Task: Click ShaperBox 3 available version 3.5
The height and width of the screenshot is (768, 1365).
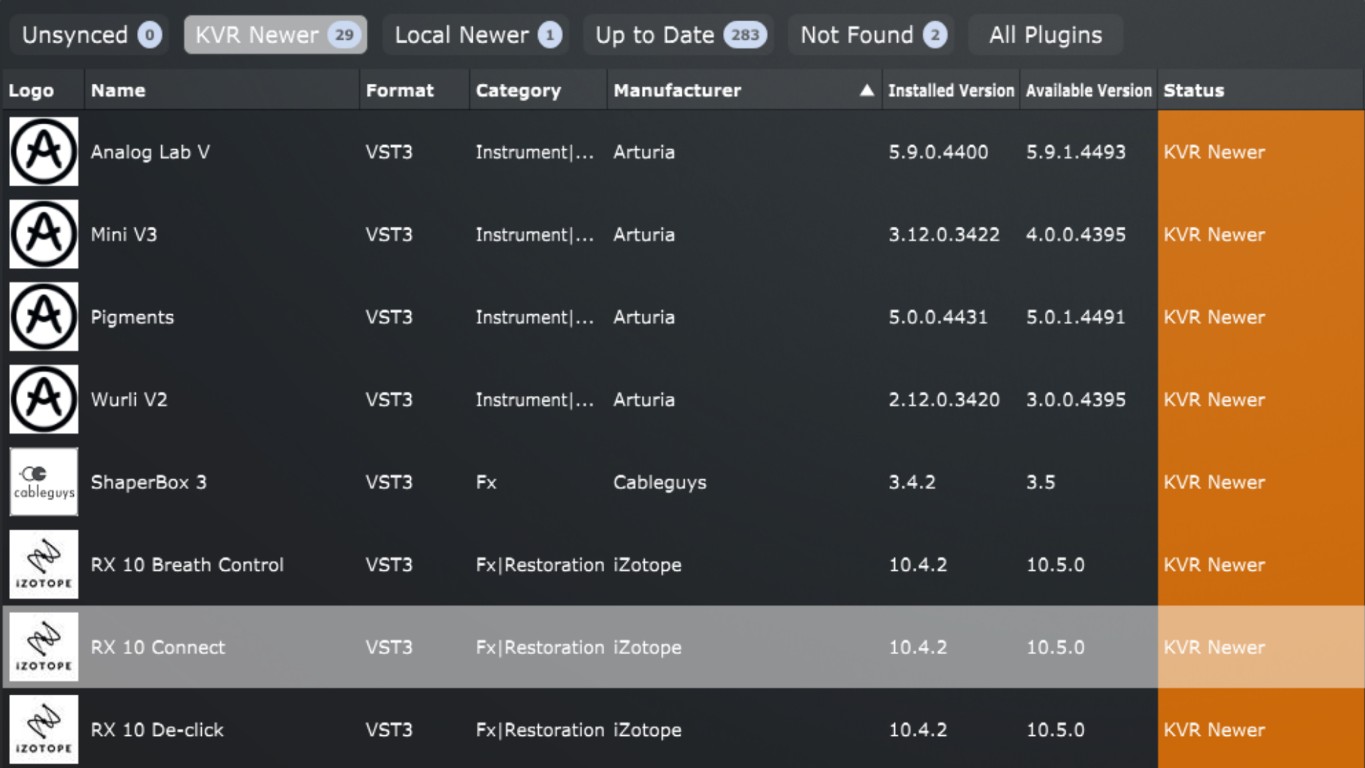Action: (1041, 482)
